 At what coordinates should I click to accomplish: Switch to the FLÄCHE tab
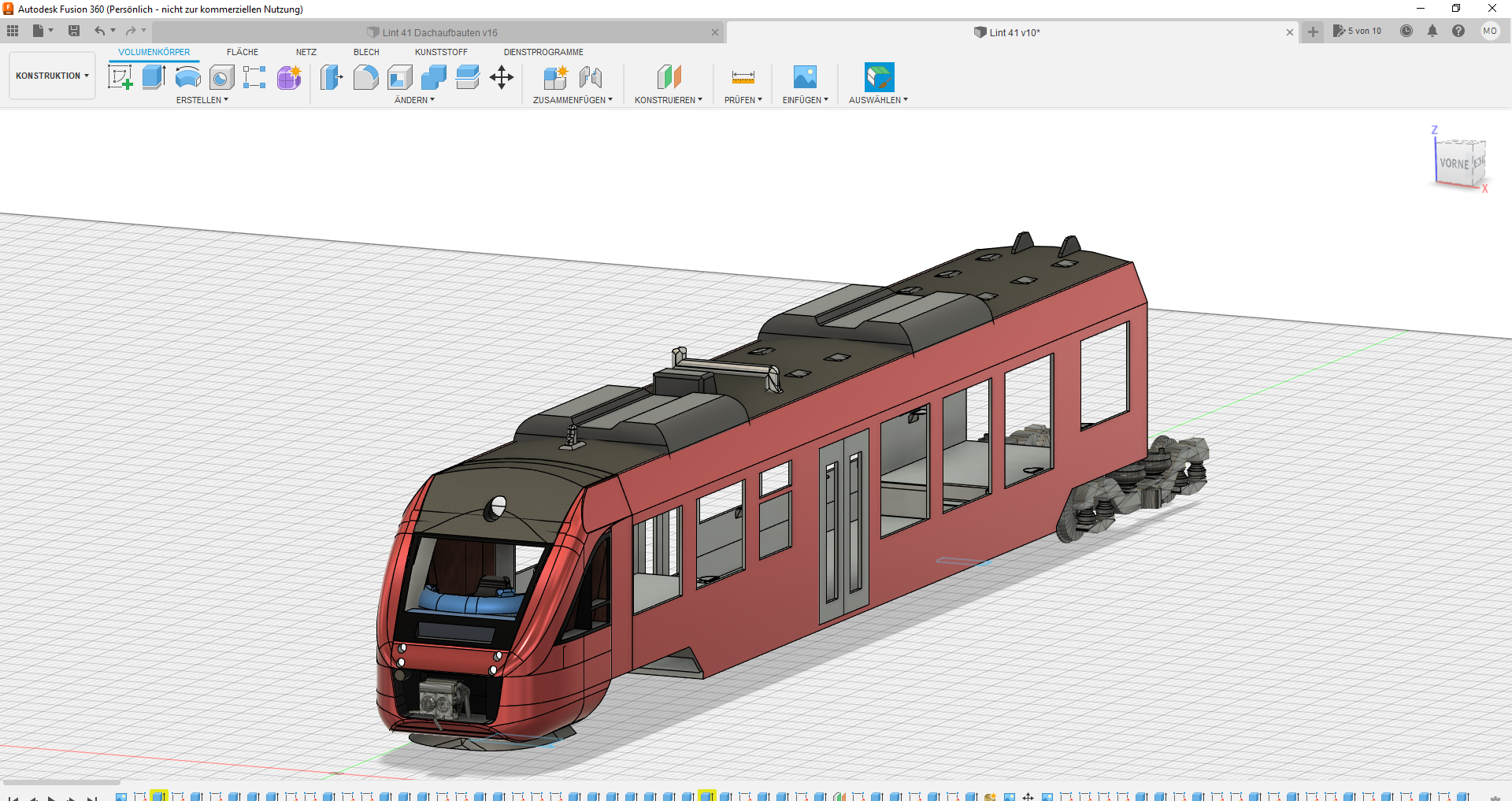tap(243, 52)
